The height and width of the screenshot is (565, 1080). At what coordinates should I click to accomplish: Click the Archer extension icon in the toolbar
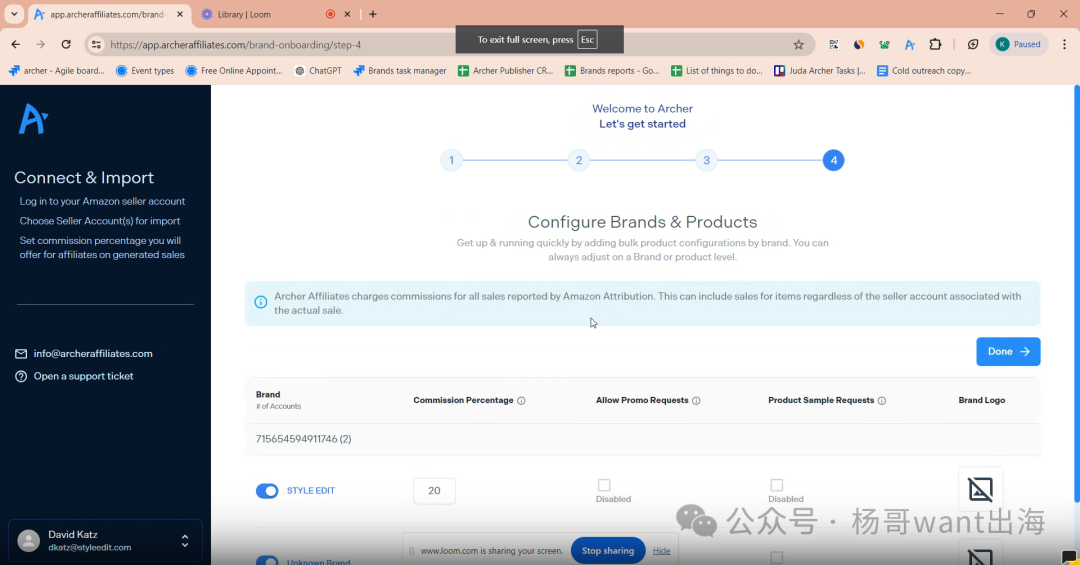pyautogui.click(x=910, y=45)
